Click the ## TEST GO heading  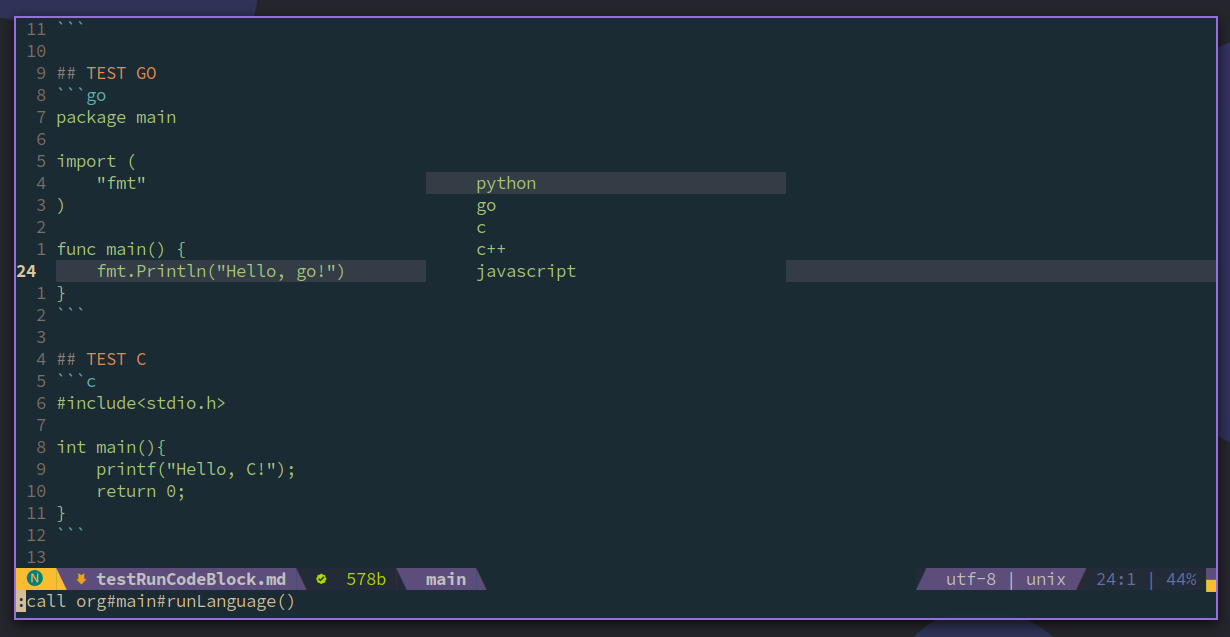pyautogui.click(x=106, y=73)
